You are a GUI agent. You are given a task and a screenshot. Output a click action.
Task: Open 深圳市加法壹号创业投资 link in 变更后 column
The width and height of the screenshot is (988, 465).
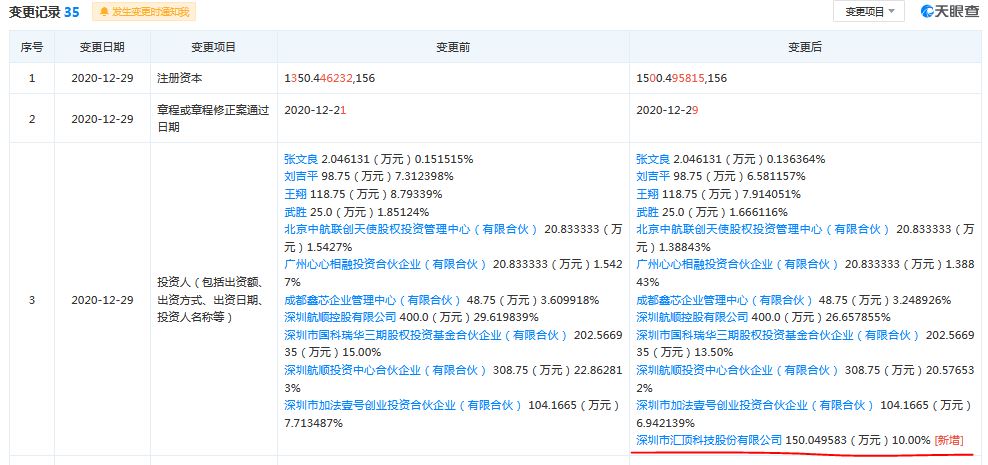point(755,406)
